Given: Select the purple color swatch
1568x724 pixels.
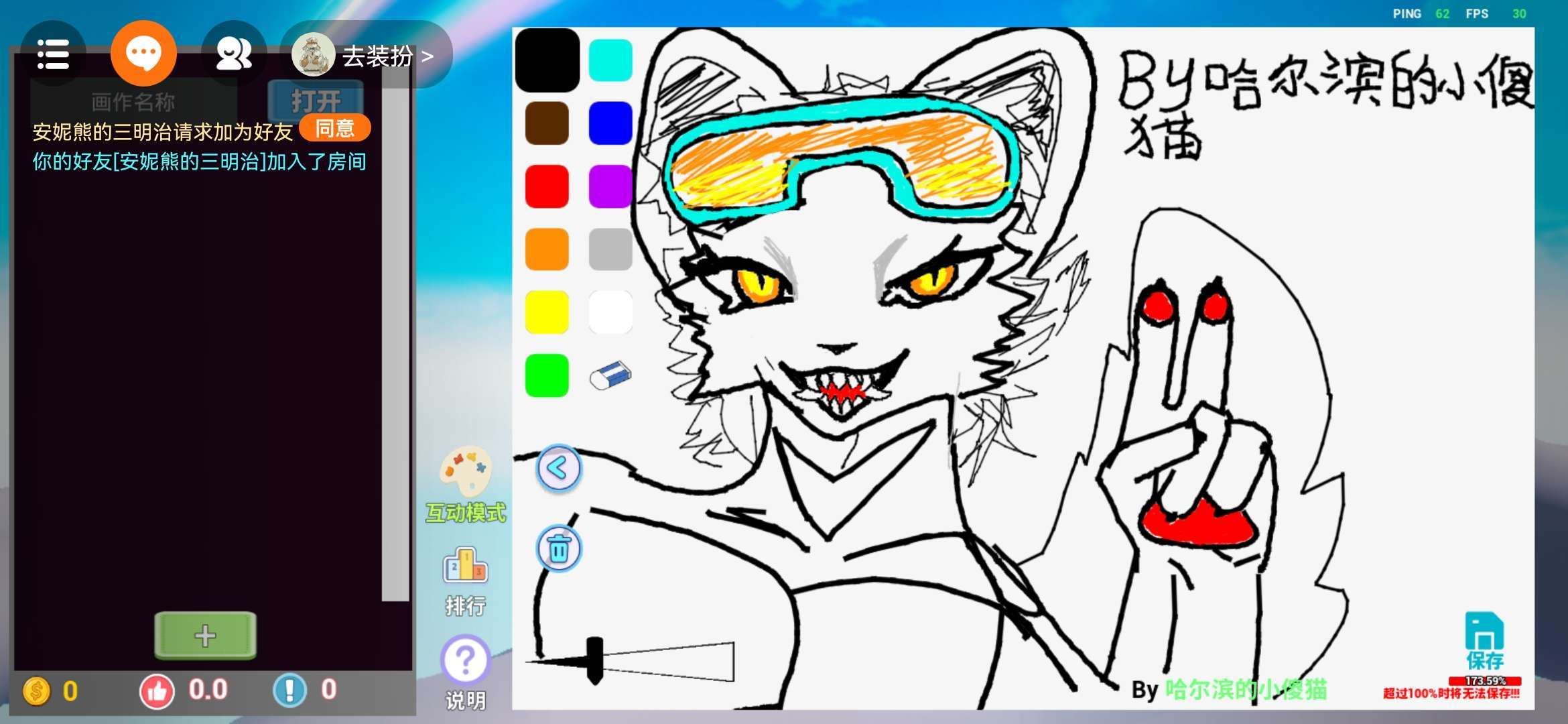Looking at the screenshot, I should 610,186.
